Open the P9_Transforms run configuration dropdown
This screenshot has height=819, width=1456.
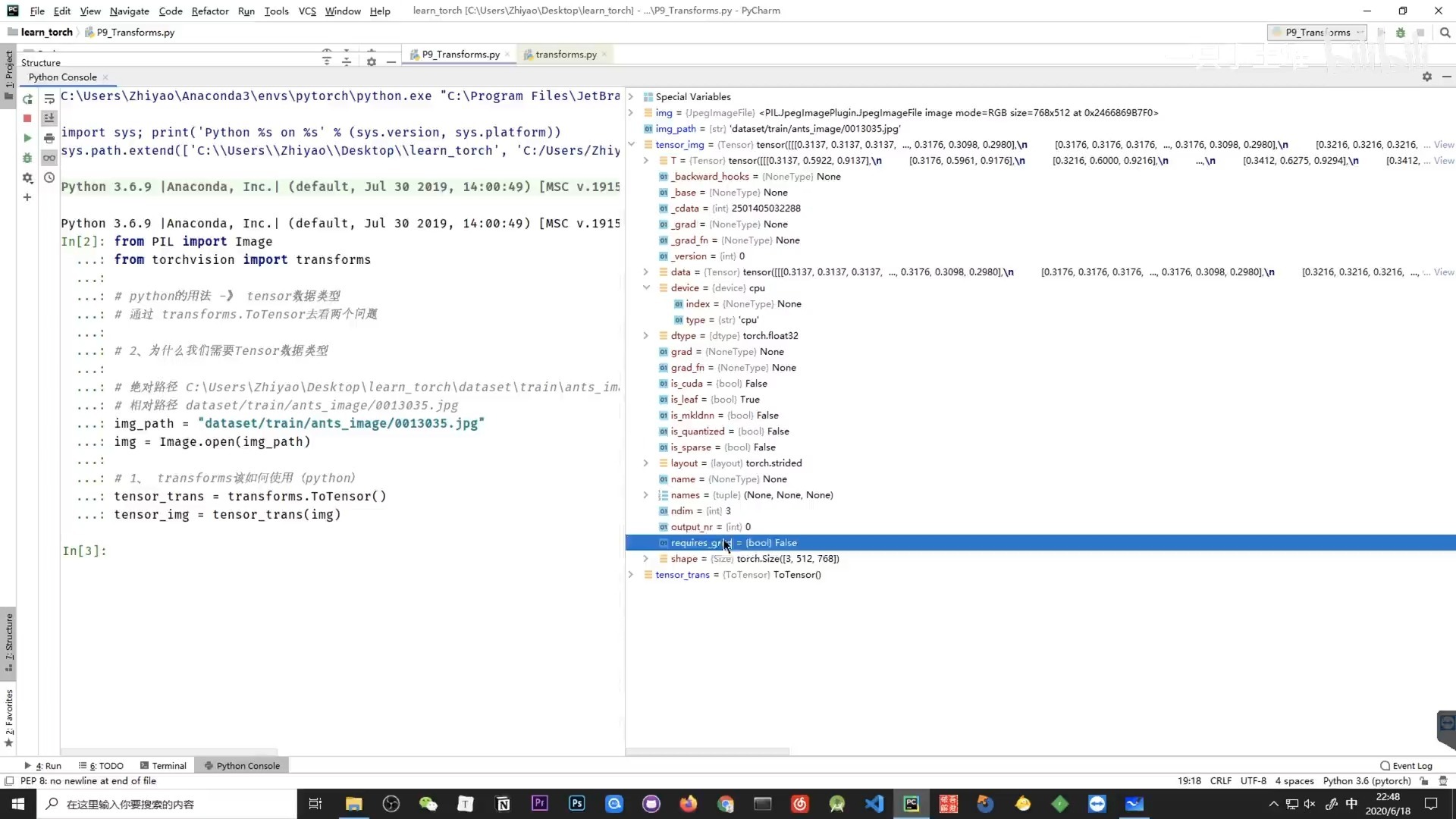pos(1318,33)
